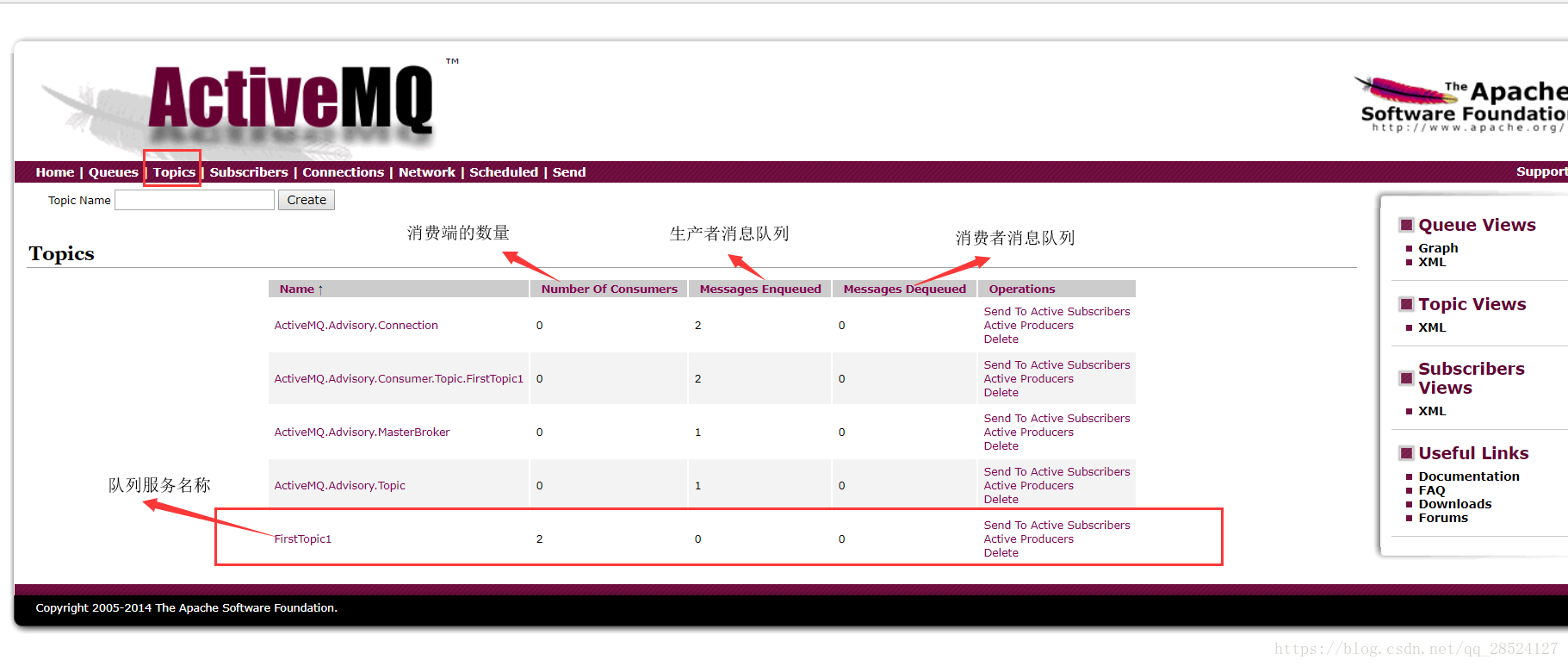View Active Producers for ActiveMQ.Advisory.Connection
The width and height of the screenshot is (1568, 666).
coord(1028,326)
